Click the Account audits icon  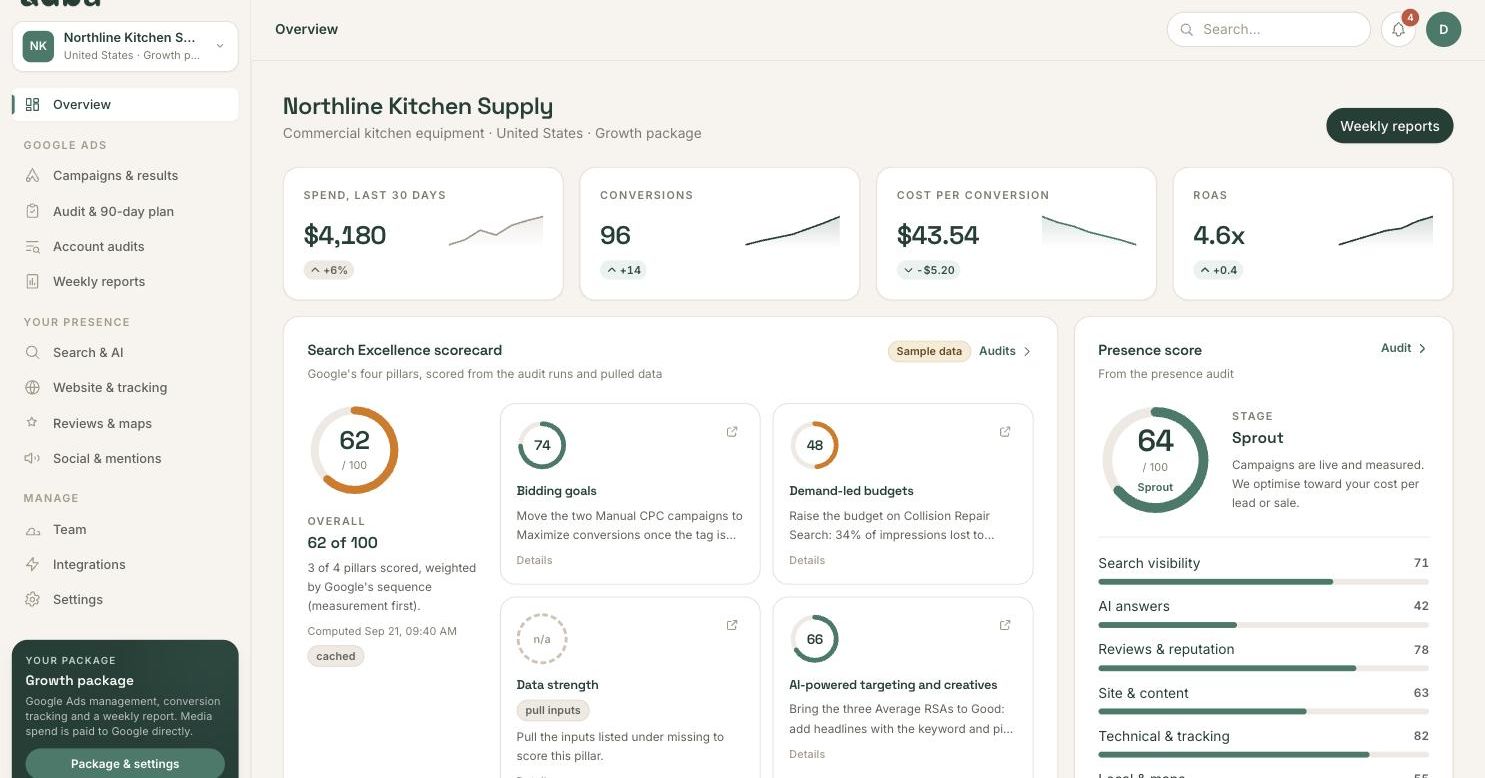32,246
